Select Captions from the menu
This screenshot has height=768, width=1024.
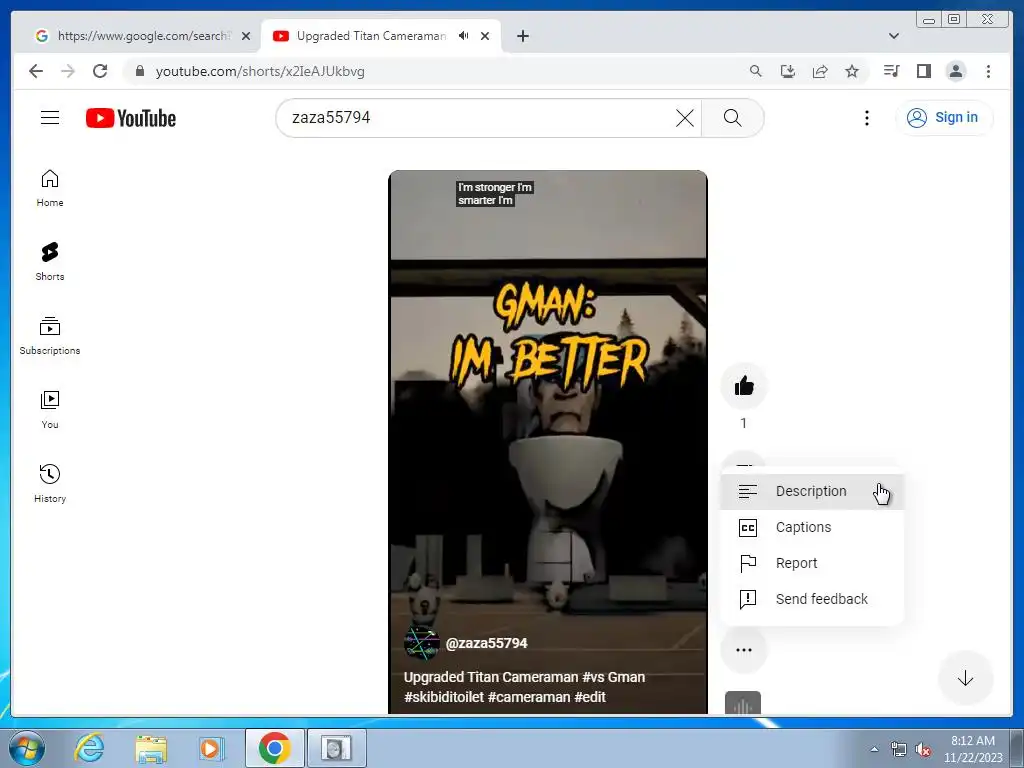(812, 527)
